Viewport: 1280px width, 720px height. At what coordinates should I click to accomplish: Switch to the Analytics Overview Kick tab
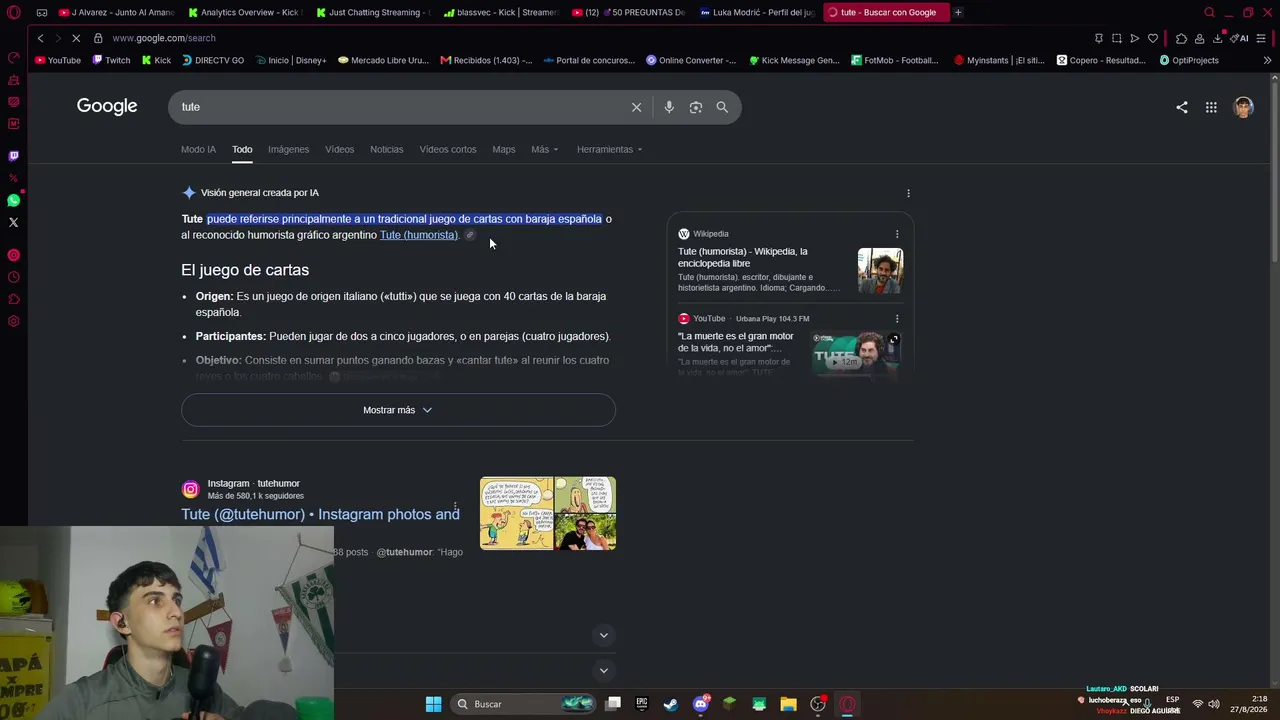click(244, 12)
